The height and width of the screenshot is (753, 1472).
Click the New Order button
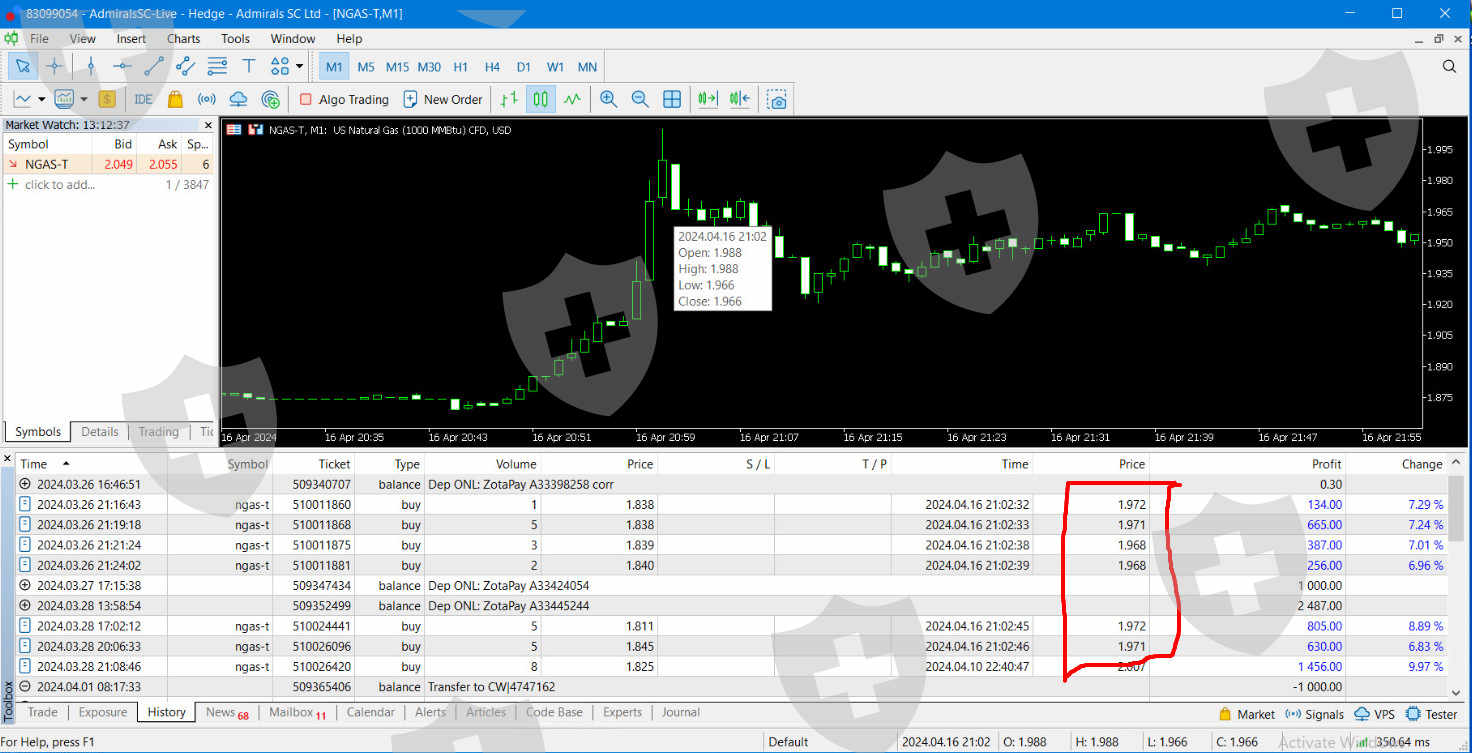tap(442, 99)
